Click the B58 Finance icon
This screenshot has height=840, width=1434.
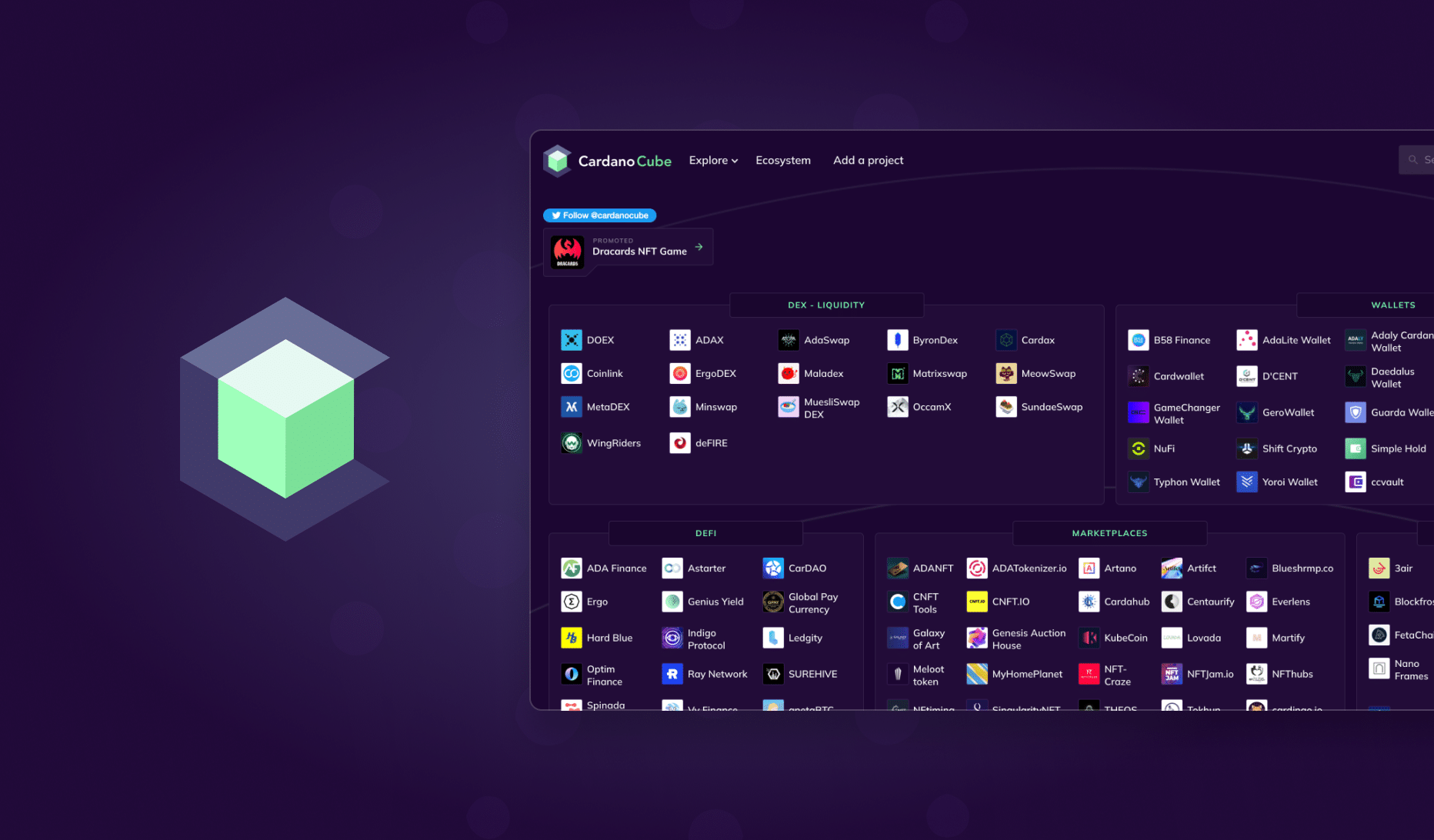1139,340
